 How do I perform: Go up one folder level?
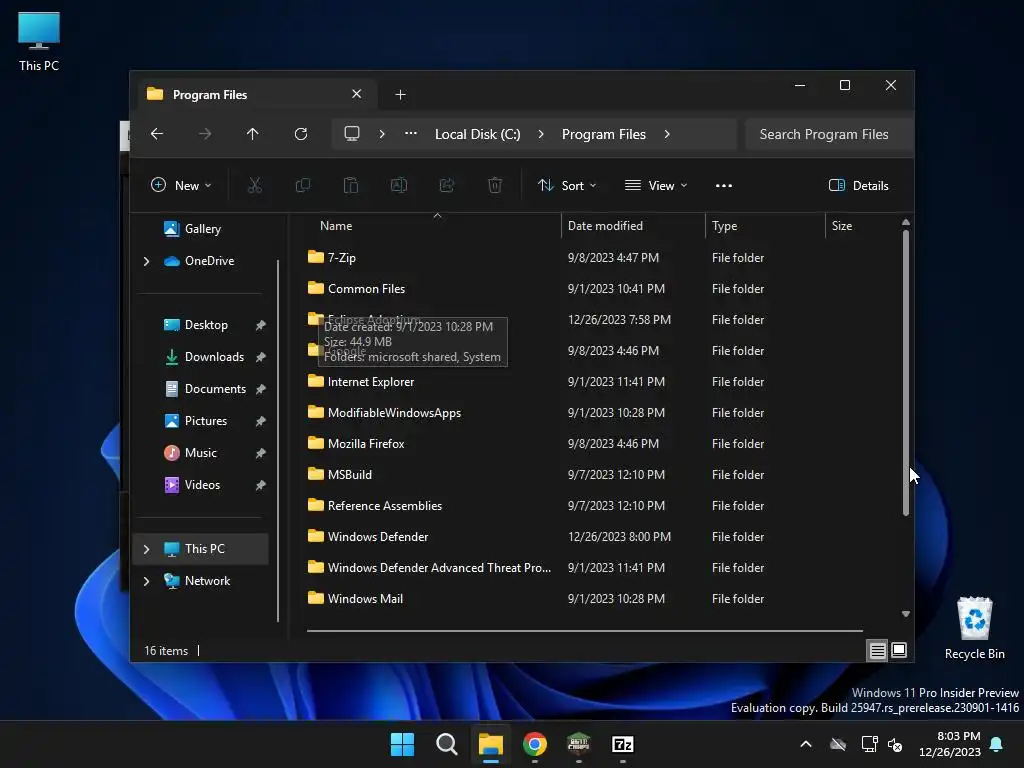[252, 134]
